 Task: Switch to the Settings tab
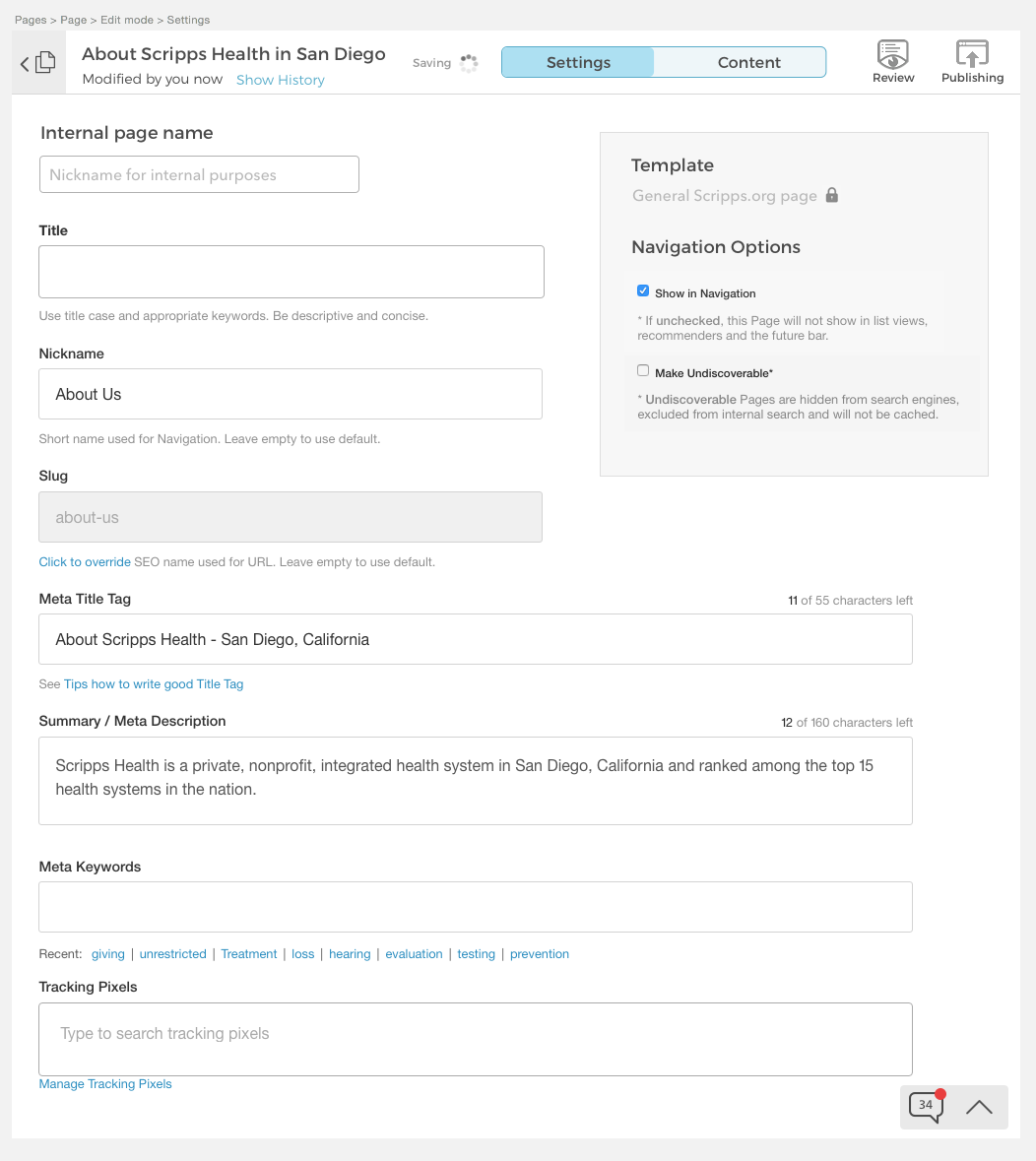(x=578, y=62)
